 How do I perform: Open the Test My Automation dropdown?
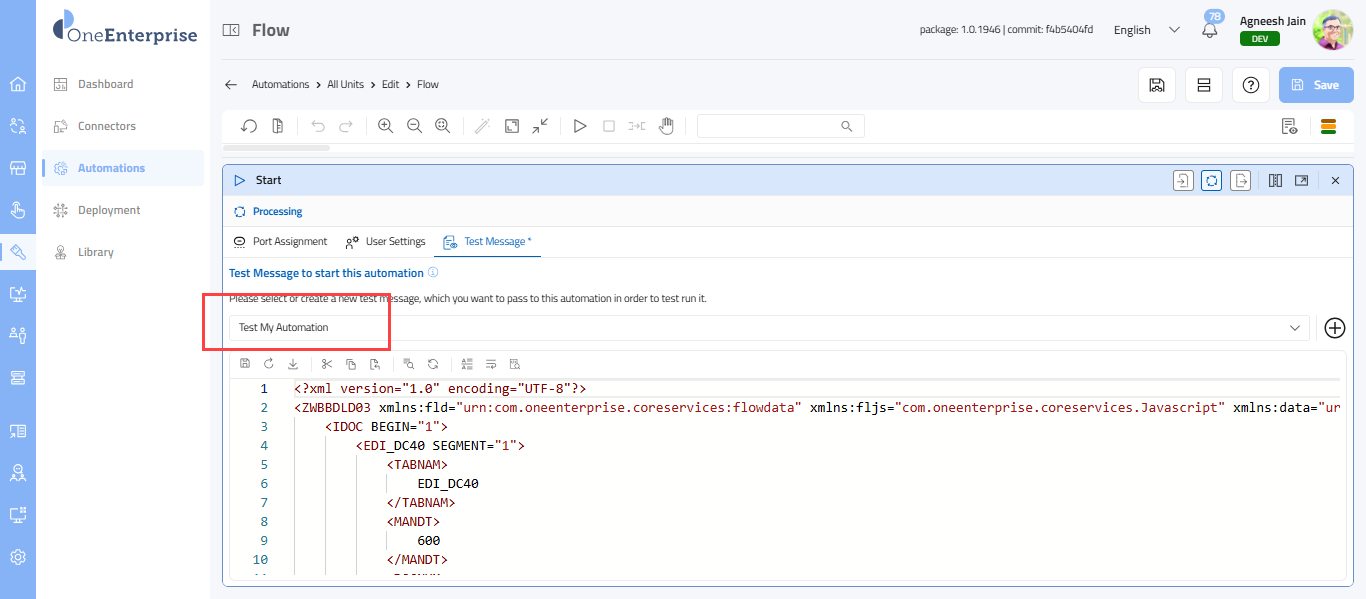[x=768, y=328]
